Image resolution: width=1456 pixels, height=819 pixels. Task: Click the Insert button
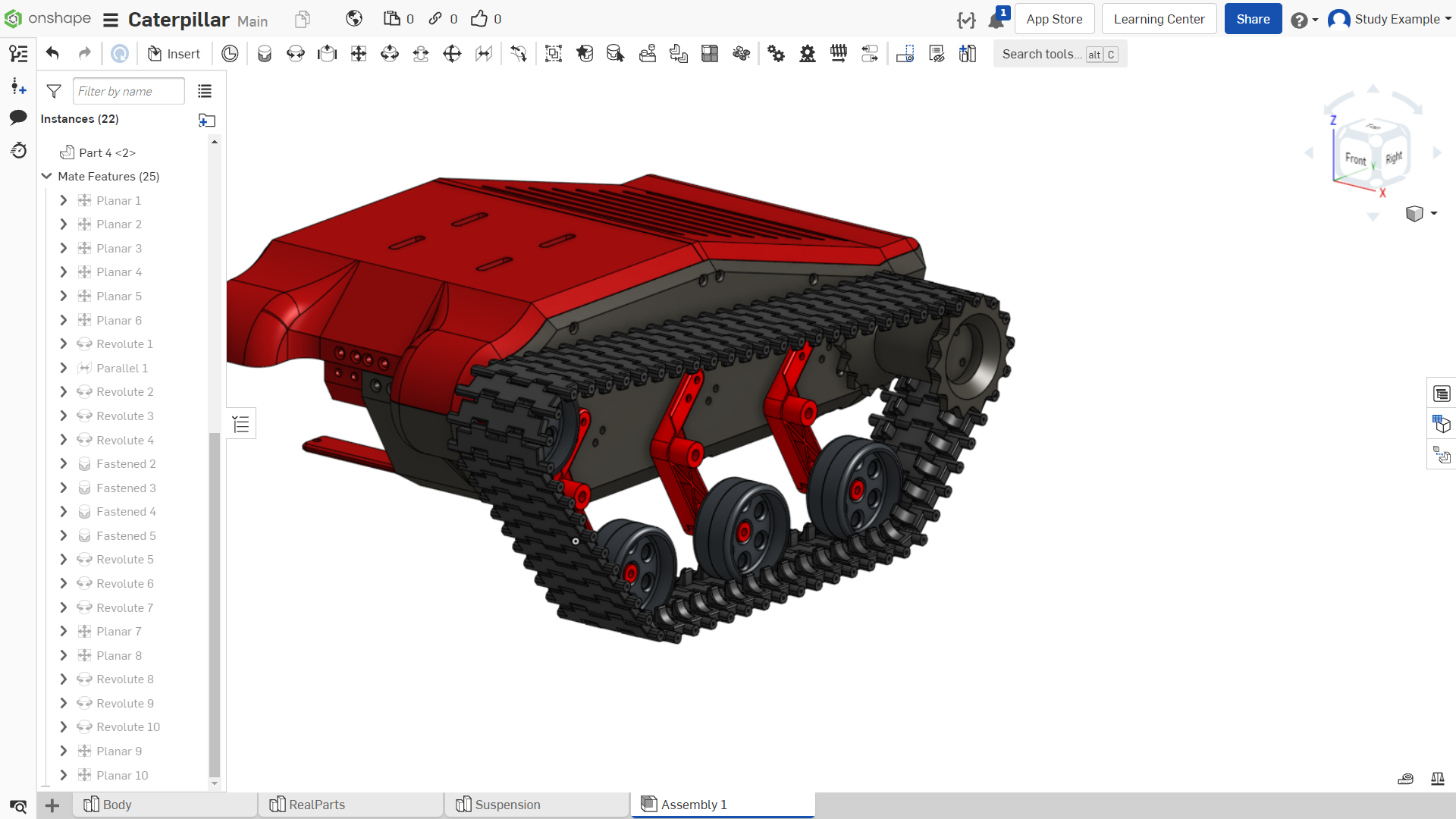(174, 54)
